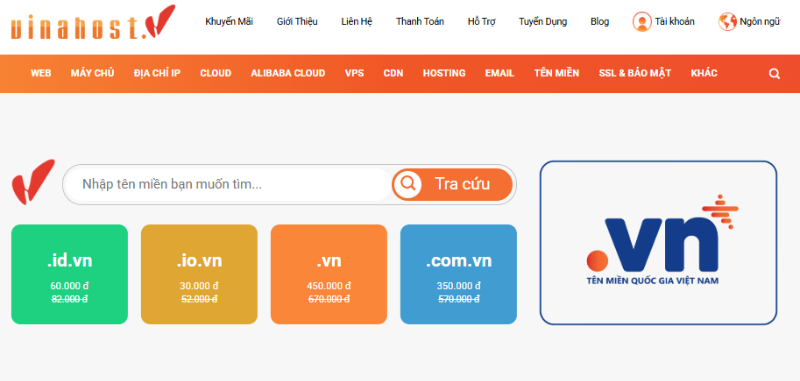Click 350.000 đ price on .com.vn card
Image resolution: width=800 pixels, height=381 pixels.
tap(458, 286)
